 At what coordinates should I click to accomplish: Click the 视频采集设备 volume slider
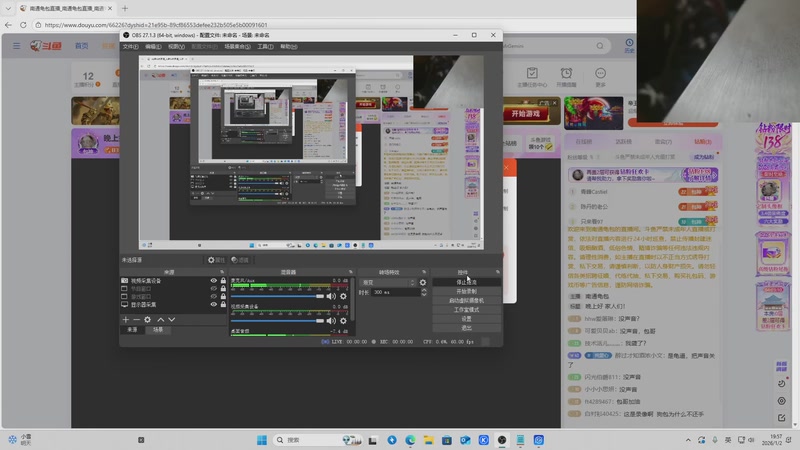(277, 321)
